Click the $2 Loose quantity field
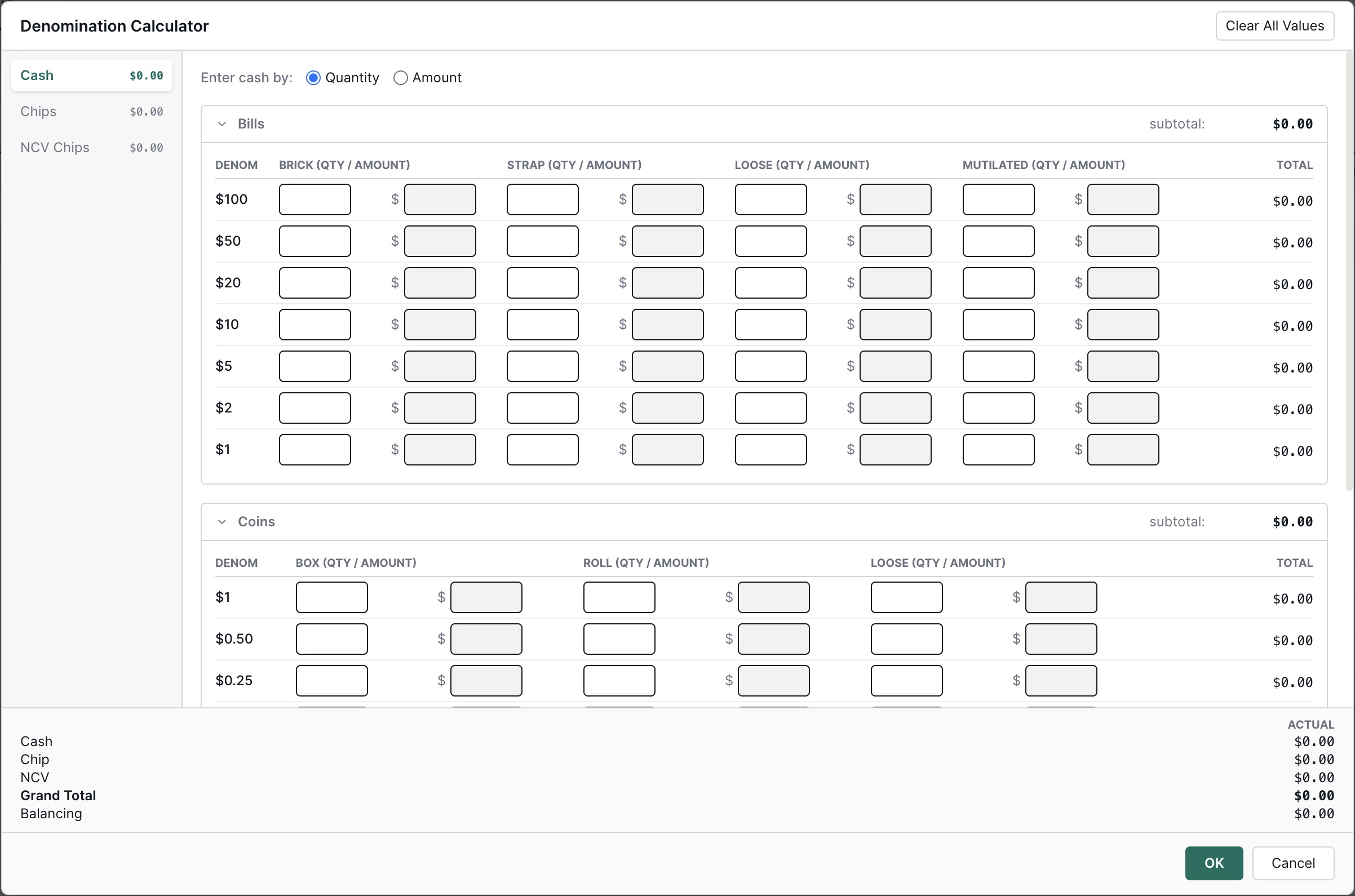 pyautogui.click(x=771, y=408)
